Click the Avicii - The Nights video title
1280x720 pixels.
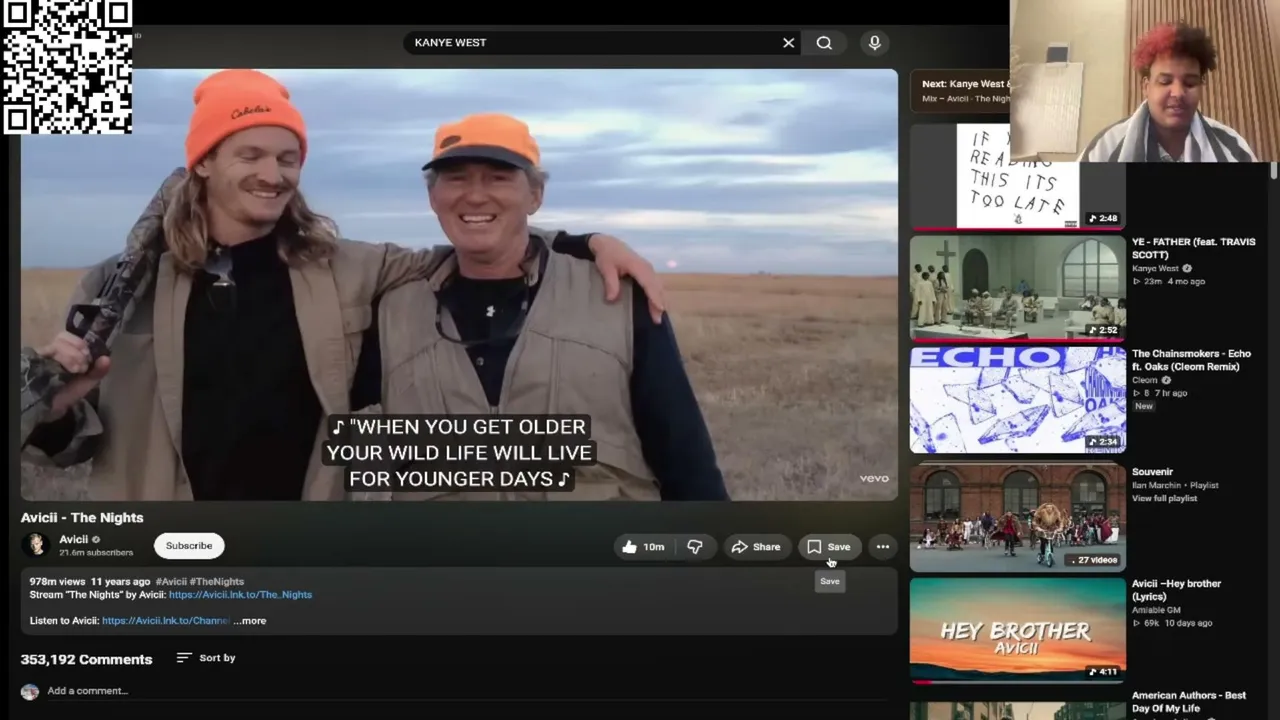(x=82, y=518)
